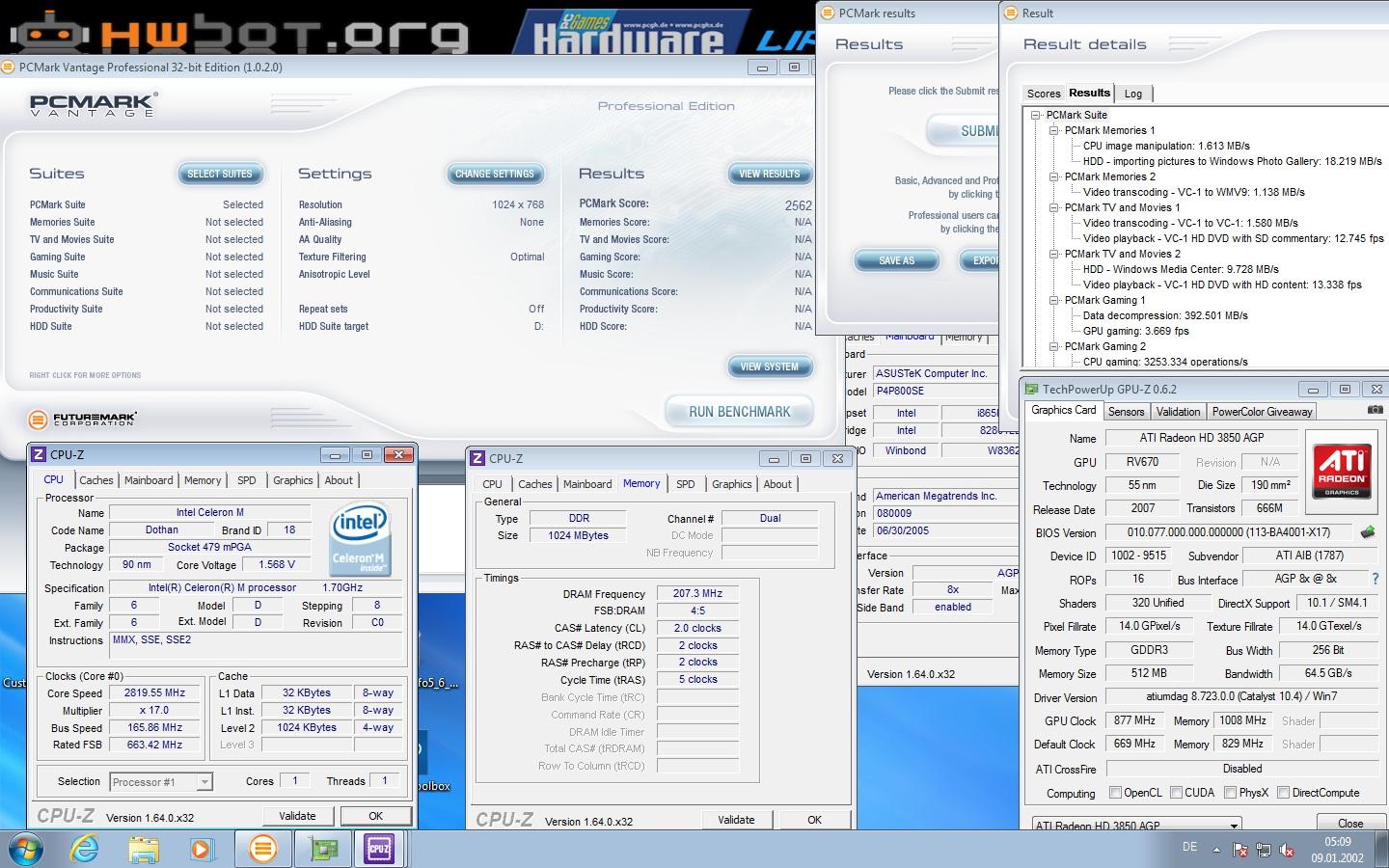Click the DRAM Frequency 207.3 MHz field
The height and width of the screenshot is (868, 1389).
[698, 593]
